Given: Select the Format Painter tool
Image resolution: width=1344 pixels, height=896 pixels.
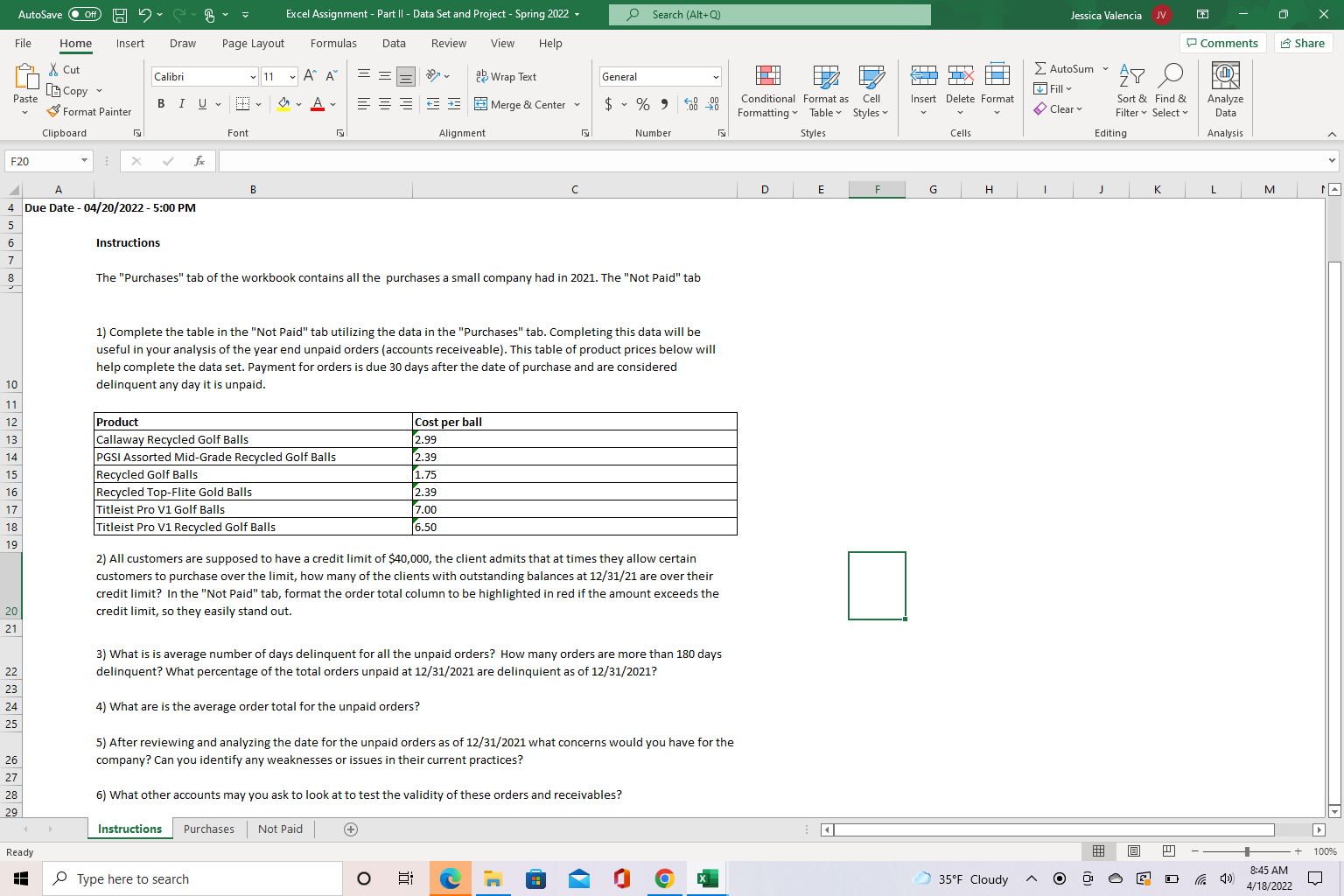Looking at the screenshot, I should tap(89, 111).
